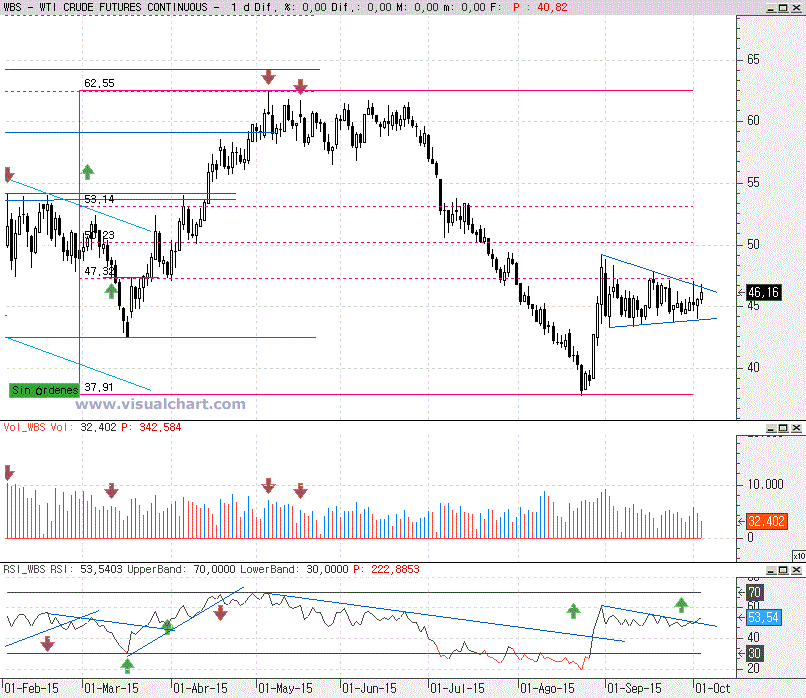
Task: Click the 46,16 current price tag
Action: coord(763,292)
